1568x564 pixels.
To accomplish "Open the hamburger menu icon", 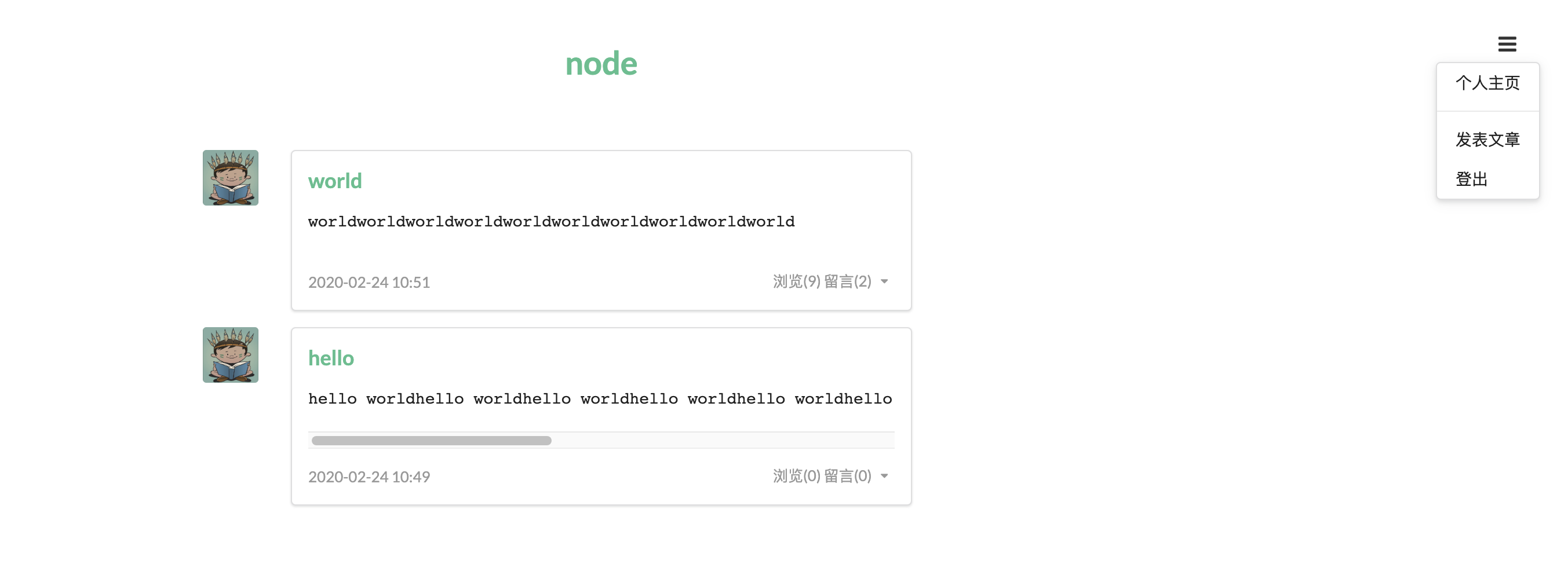I will click(1507, 44).
